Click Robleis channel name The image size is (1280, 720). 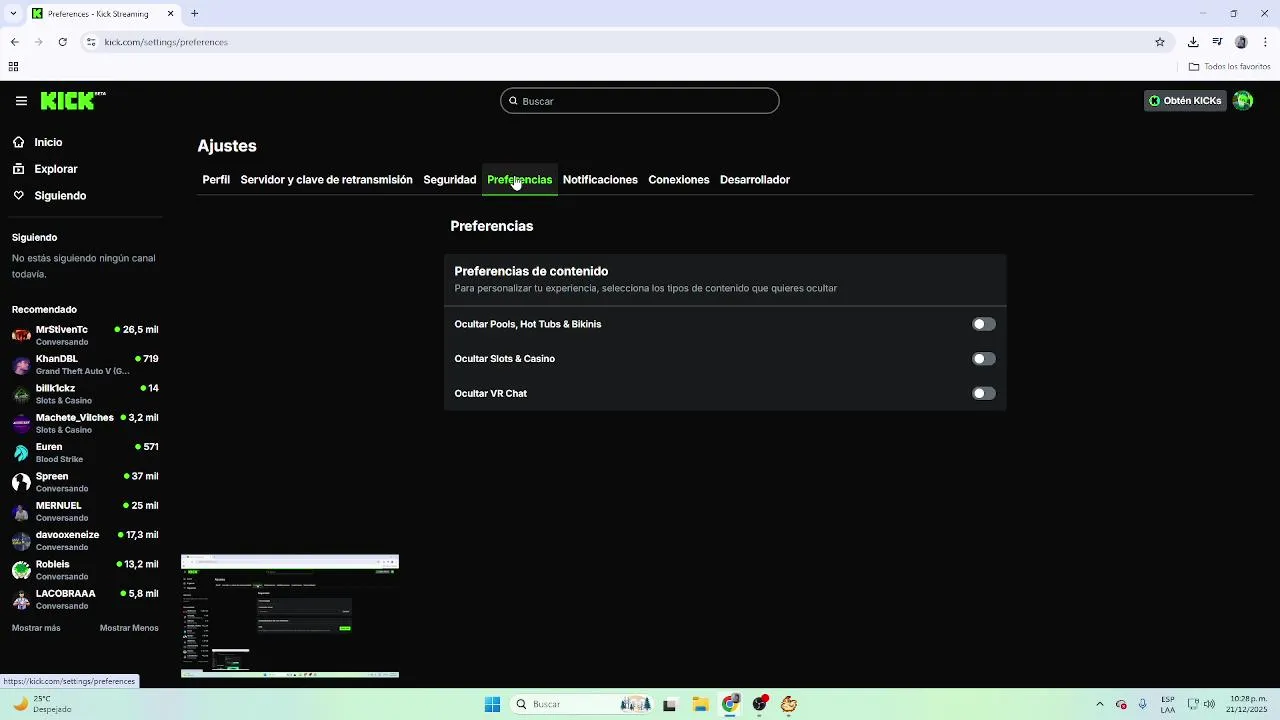pyautogui.click(x=53, y=564)
